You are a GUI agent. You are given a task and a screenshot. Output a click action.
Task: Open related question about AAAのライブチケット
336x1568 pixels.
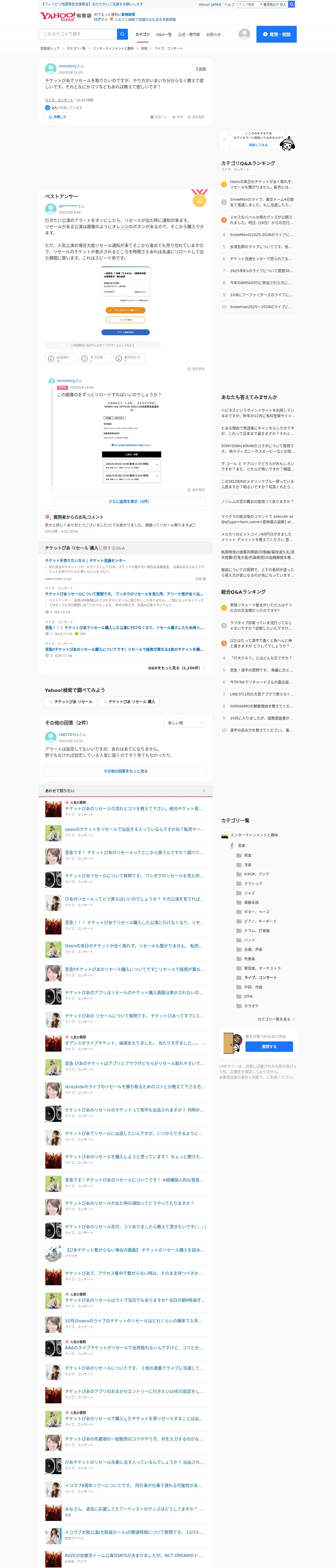coord(134,1348)
